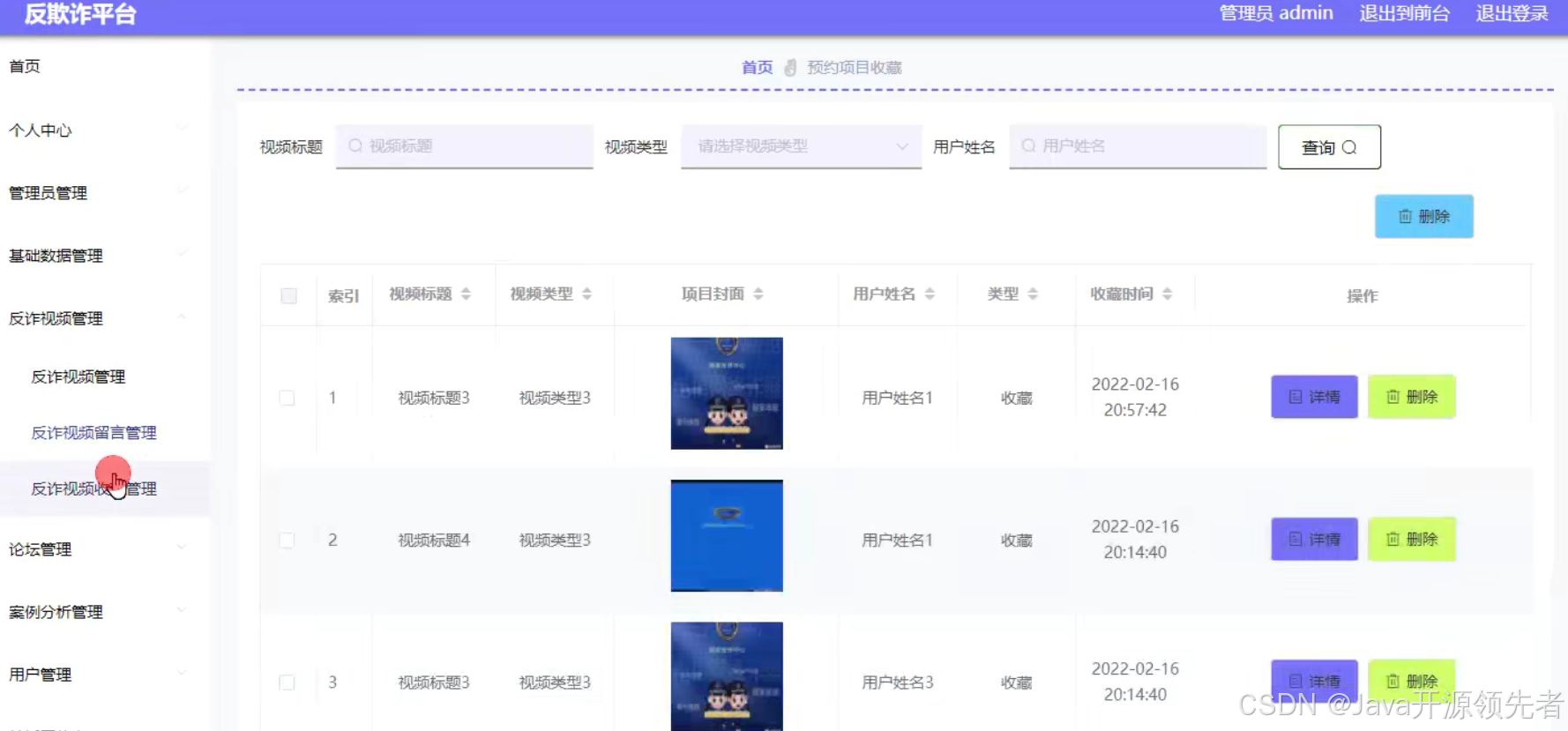Open row 2 blue cover thumbnail
This screenshot has width=1568, height=731.
coord(727,535)
